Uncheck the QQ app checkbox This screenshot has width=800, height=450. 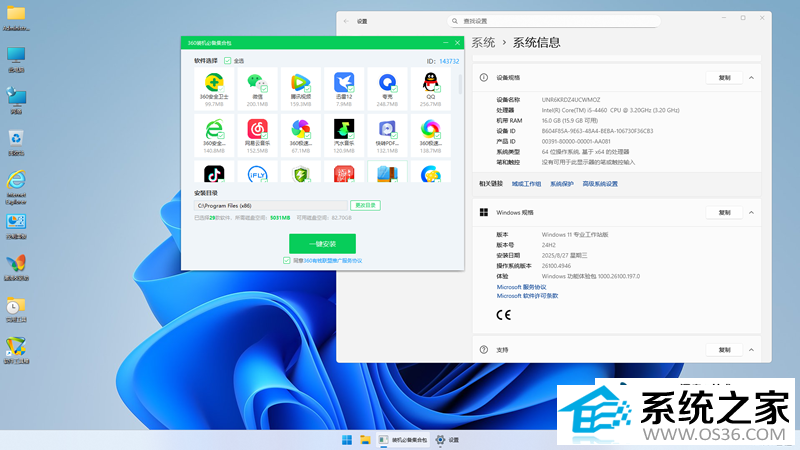[x=438, y=89]
